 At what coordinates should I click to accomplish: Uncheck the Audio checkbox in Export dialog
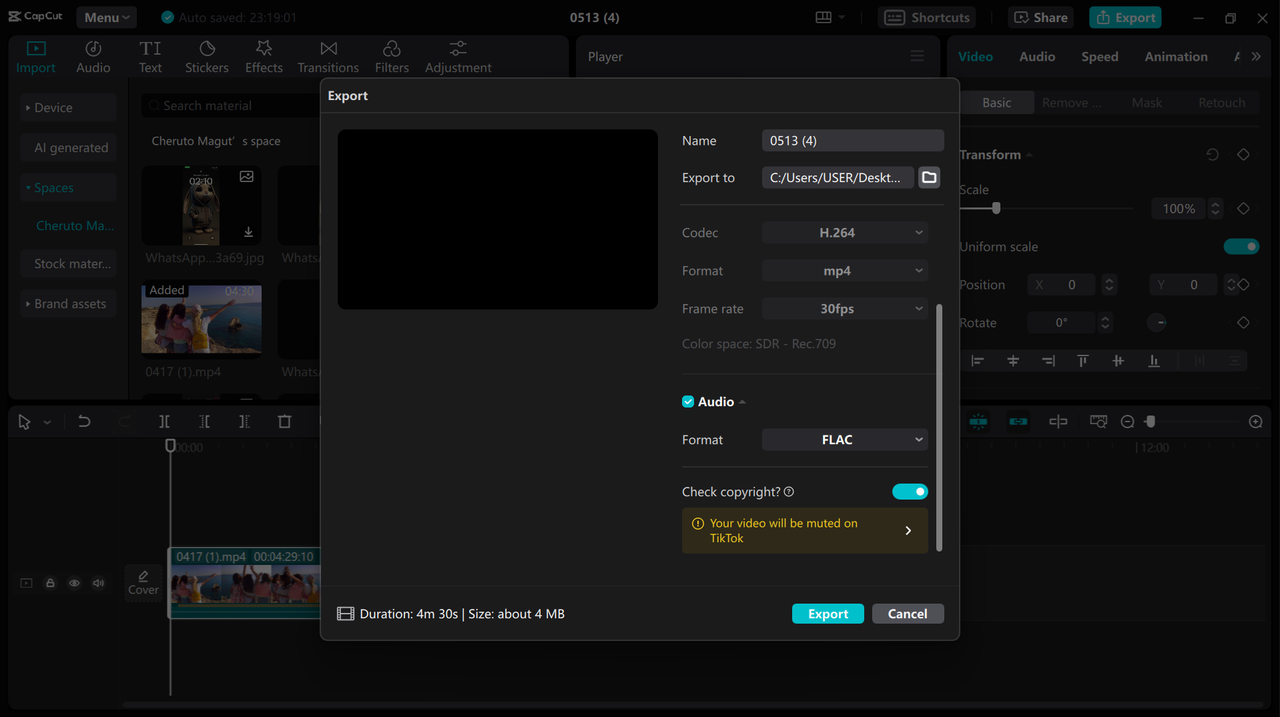[688, 402]
